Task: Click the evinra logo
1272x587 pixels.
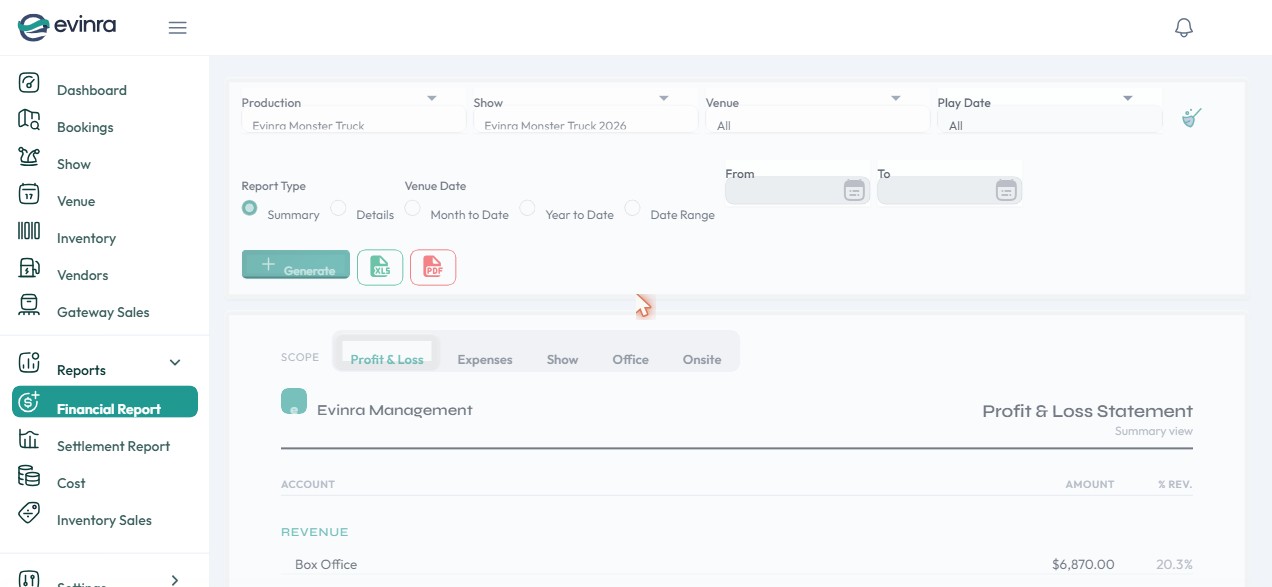Action: pos(67,27)
